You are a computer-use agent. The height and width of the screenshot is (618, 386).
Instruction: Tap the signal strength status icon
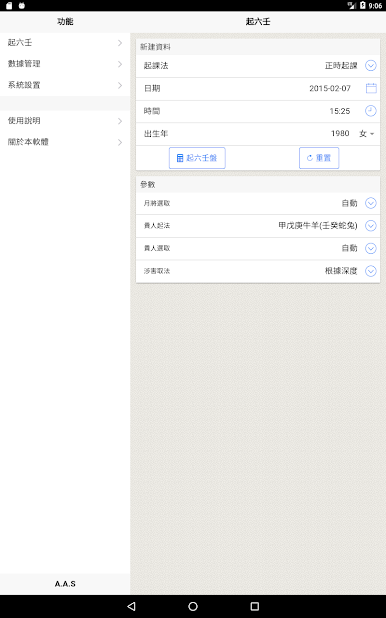[352, 6]
